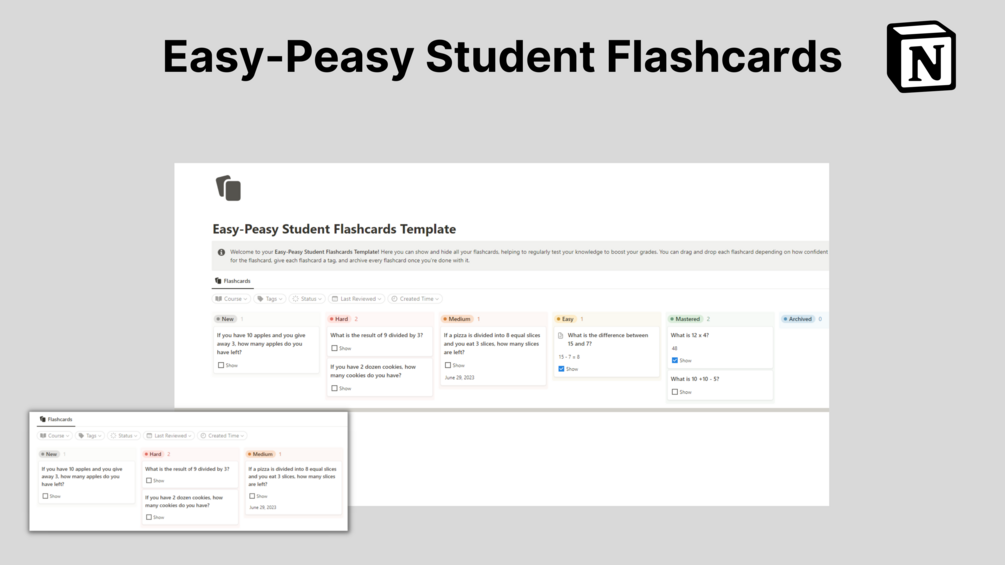Click the Mastered column tag
Image resolution: width=1005 pixels, height=565 pixels.
pyautogui.click(x=685, y=319)
